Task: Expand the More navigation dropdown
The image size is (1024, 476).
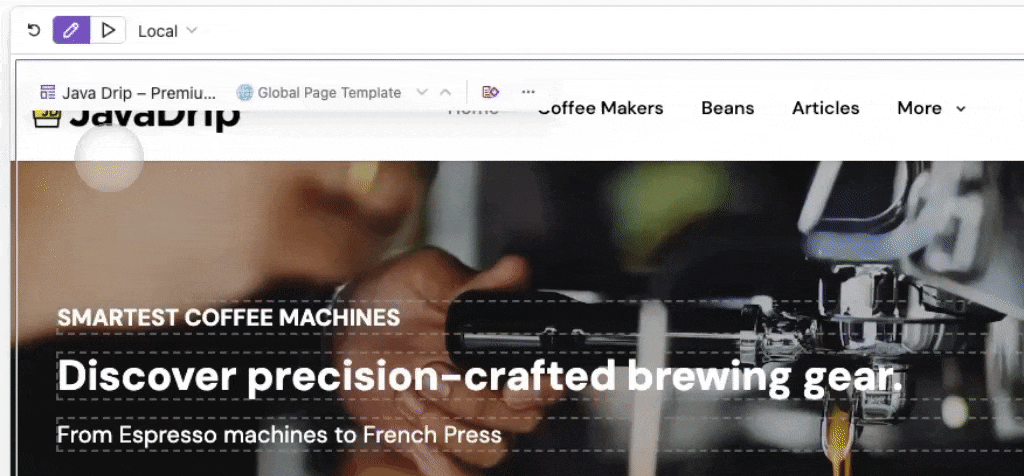Action: coord(931,108)
